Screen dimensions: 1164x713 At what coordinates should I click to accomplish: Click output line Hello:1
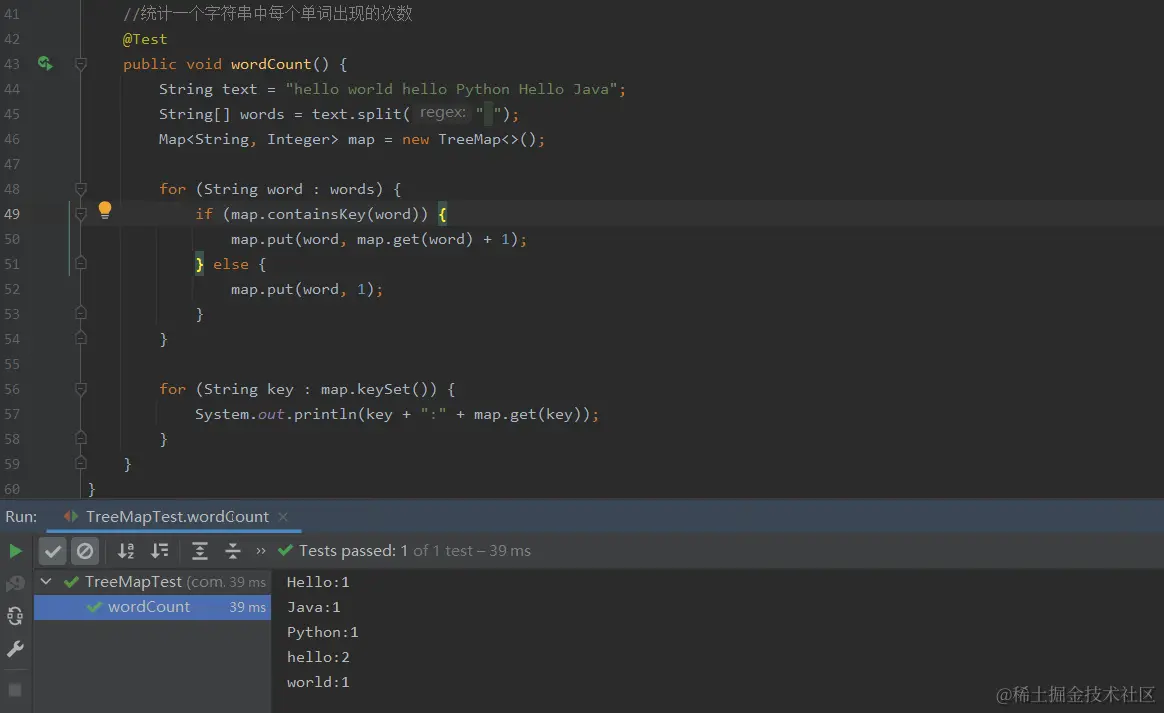point(318,582)
